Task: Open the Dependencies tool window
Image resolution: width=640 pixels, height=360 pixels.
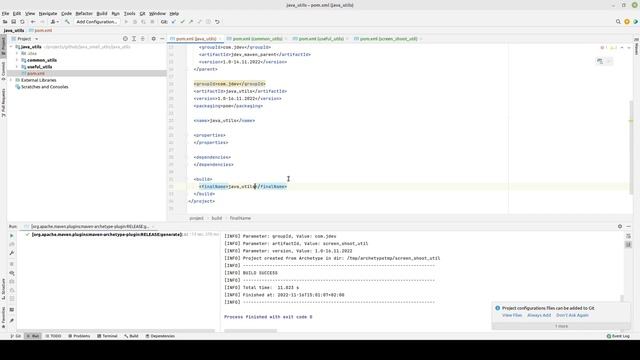Action: coord(160,336)
